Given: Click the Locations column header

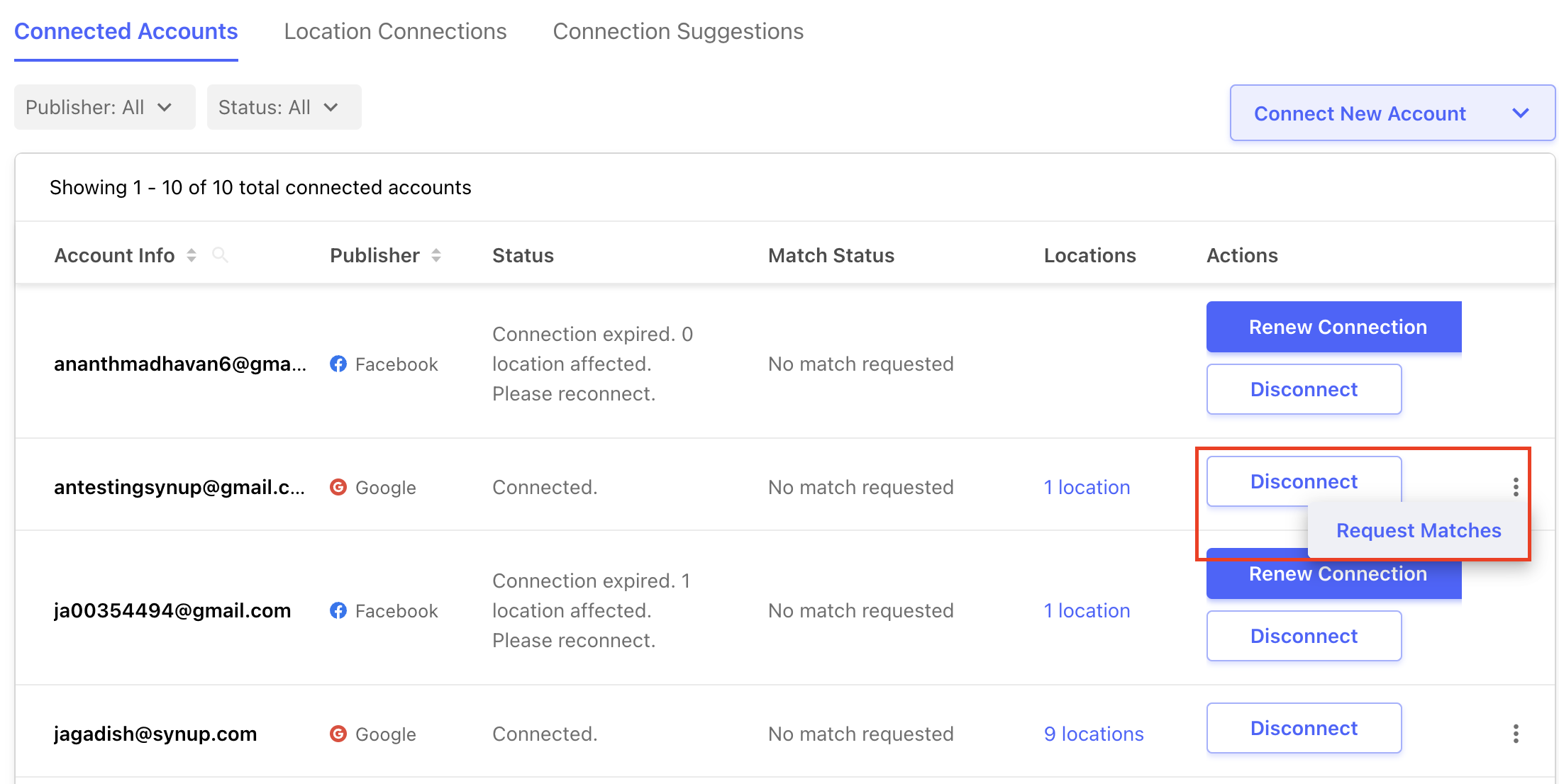Looking at the screenshot, I should [x=1089, y=255].
